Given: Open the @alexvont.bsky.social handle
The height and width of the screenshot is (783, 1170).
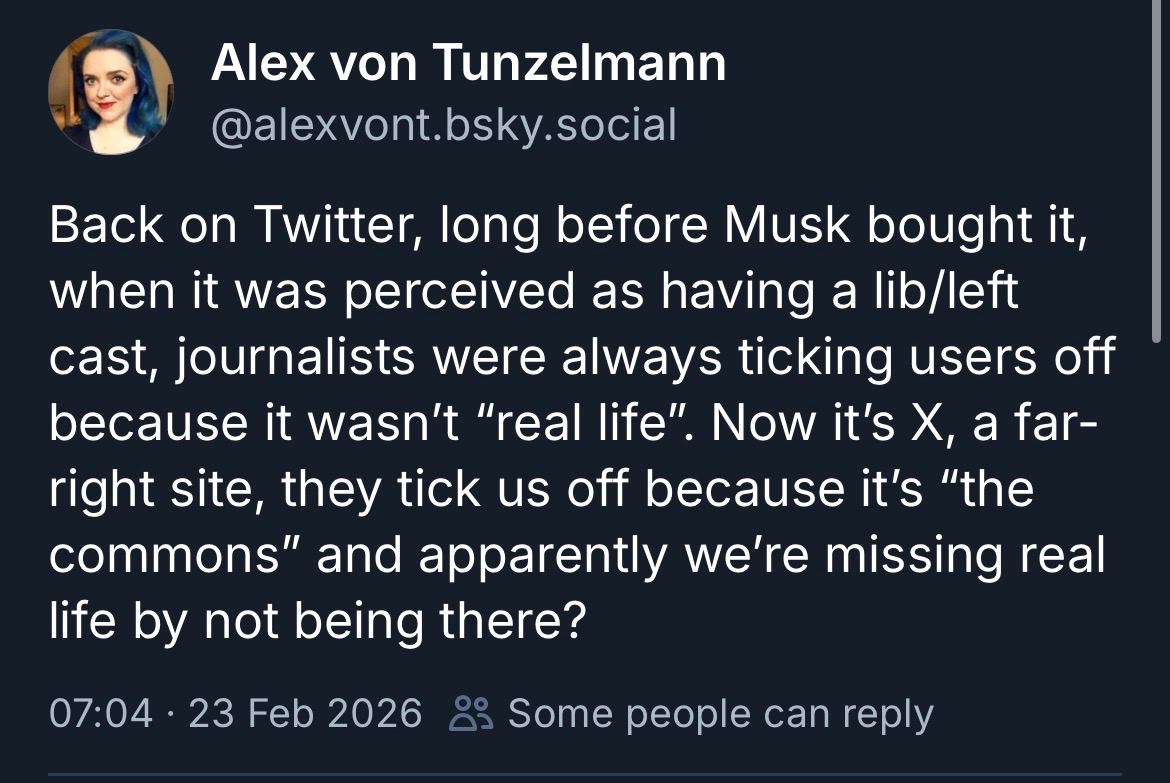Looking at the screenshot, I should tap(444, 125).
